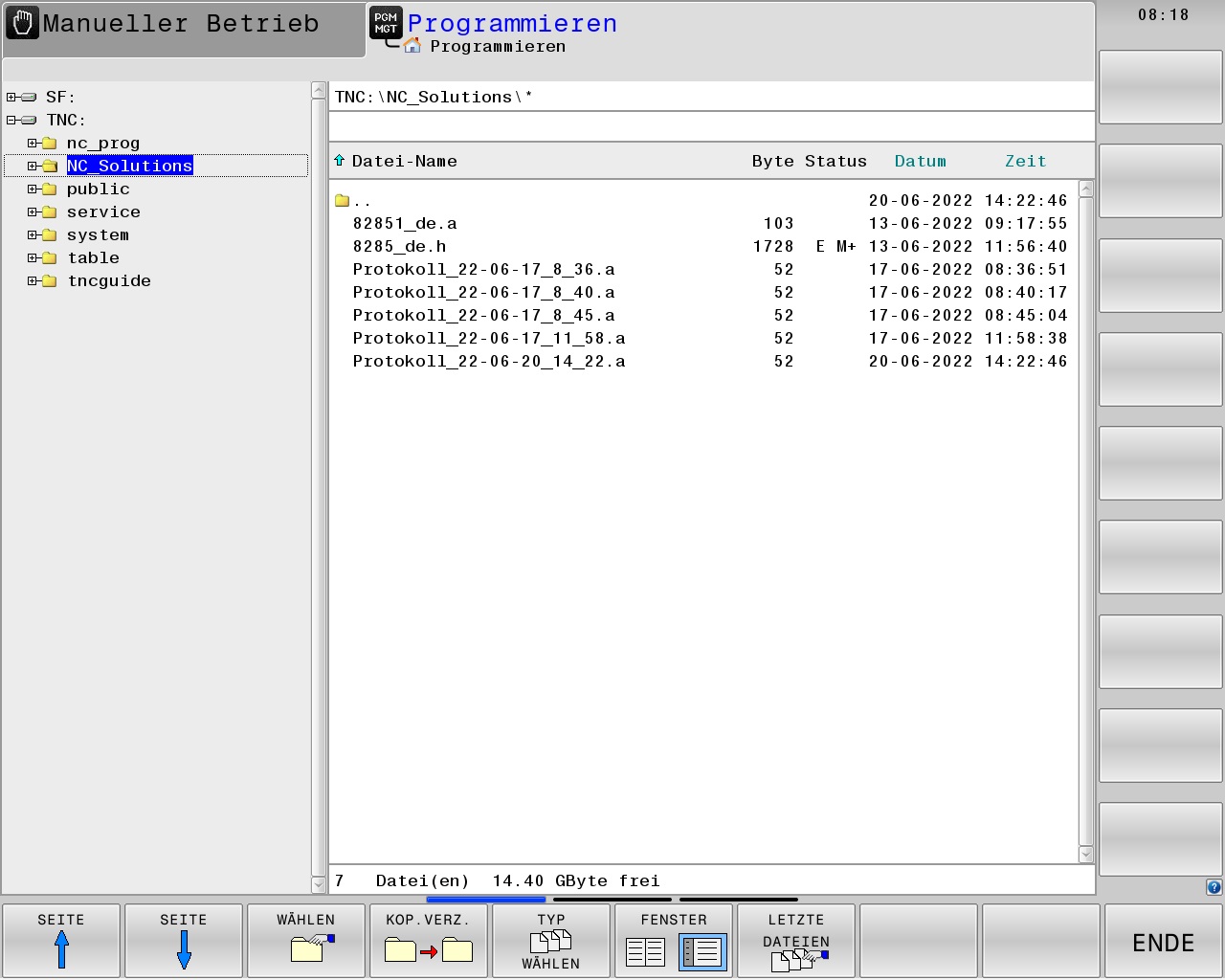Select the tree-plus-list FENSTER layout icon
The image size is (1225, 980).
pyautogui.click(x=702, y=952)
